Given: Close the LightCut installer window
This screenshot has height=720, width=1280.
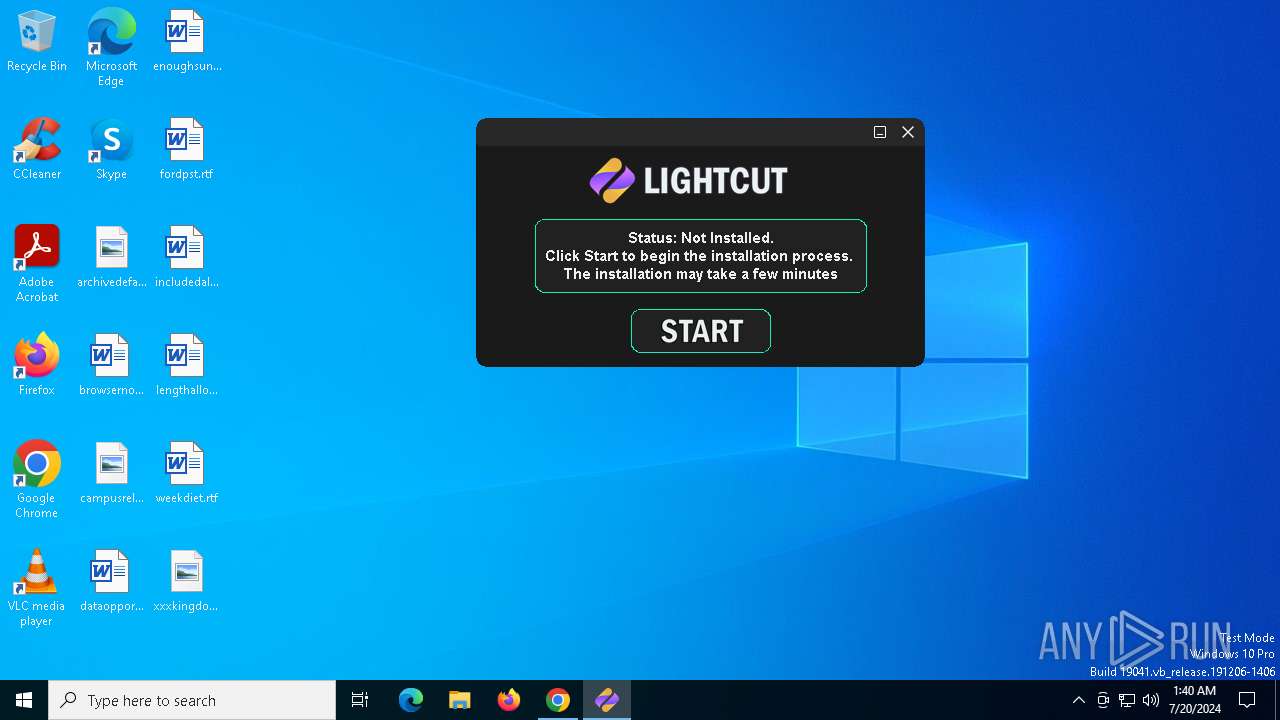Looking at the screenshot, I should (908, 132).
